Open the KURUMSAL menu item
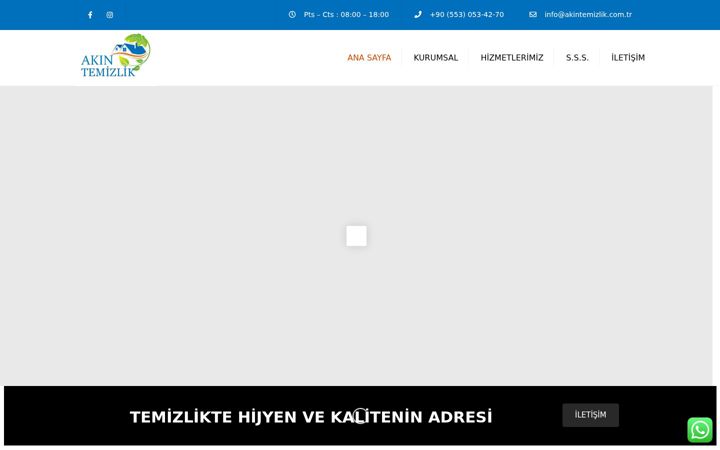720x450 pixels. pyautogui.click(x=436, y=57)
